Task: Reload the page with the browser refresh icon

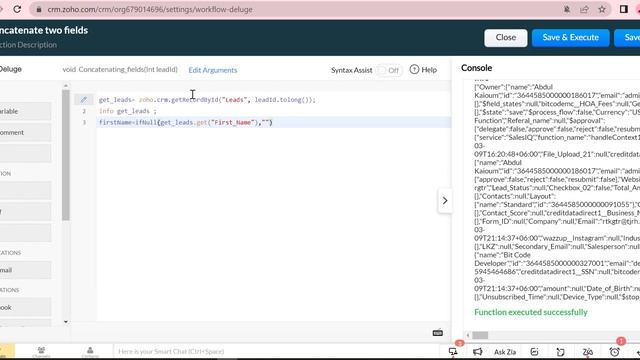Action: 17,9
